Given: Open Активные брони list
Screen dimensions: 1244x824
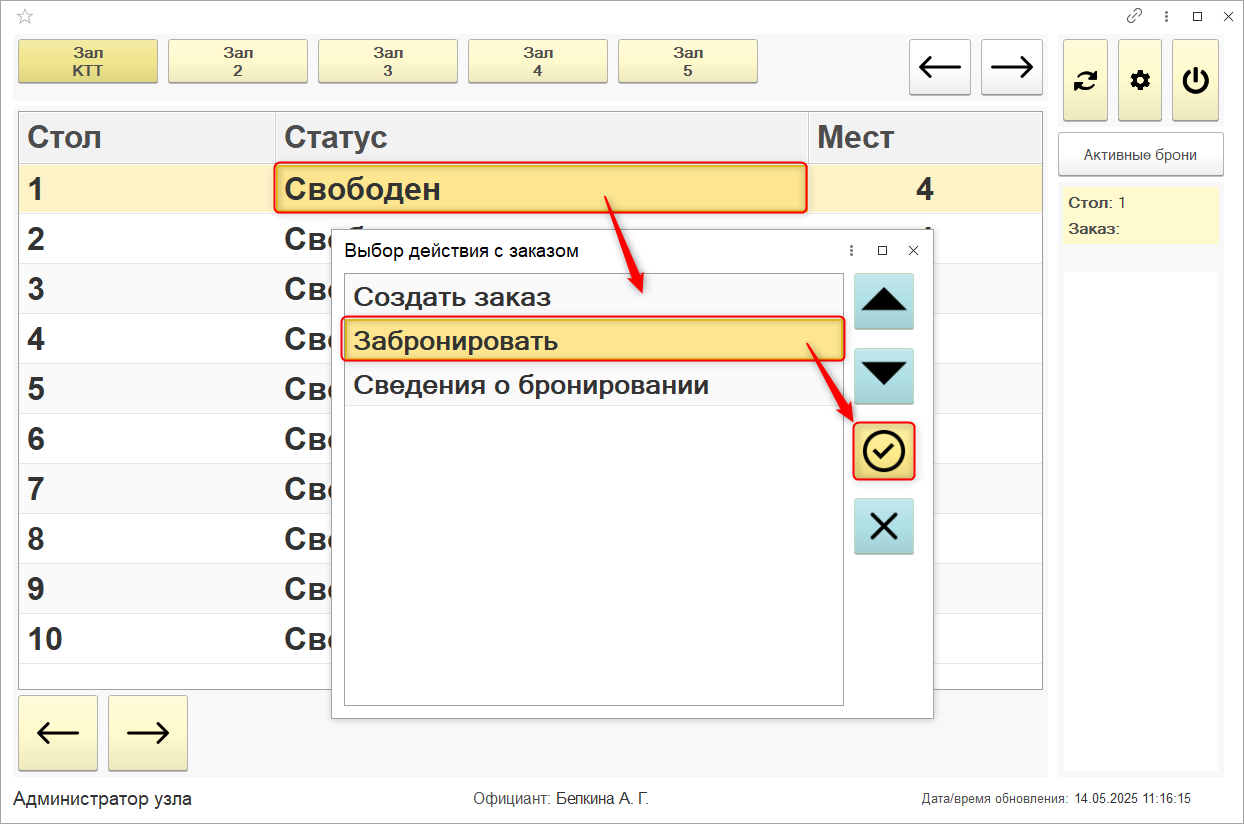Looking at the screenshot, I should [x=1141, y=155].
